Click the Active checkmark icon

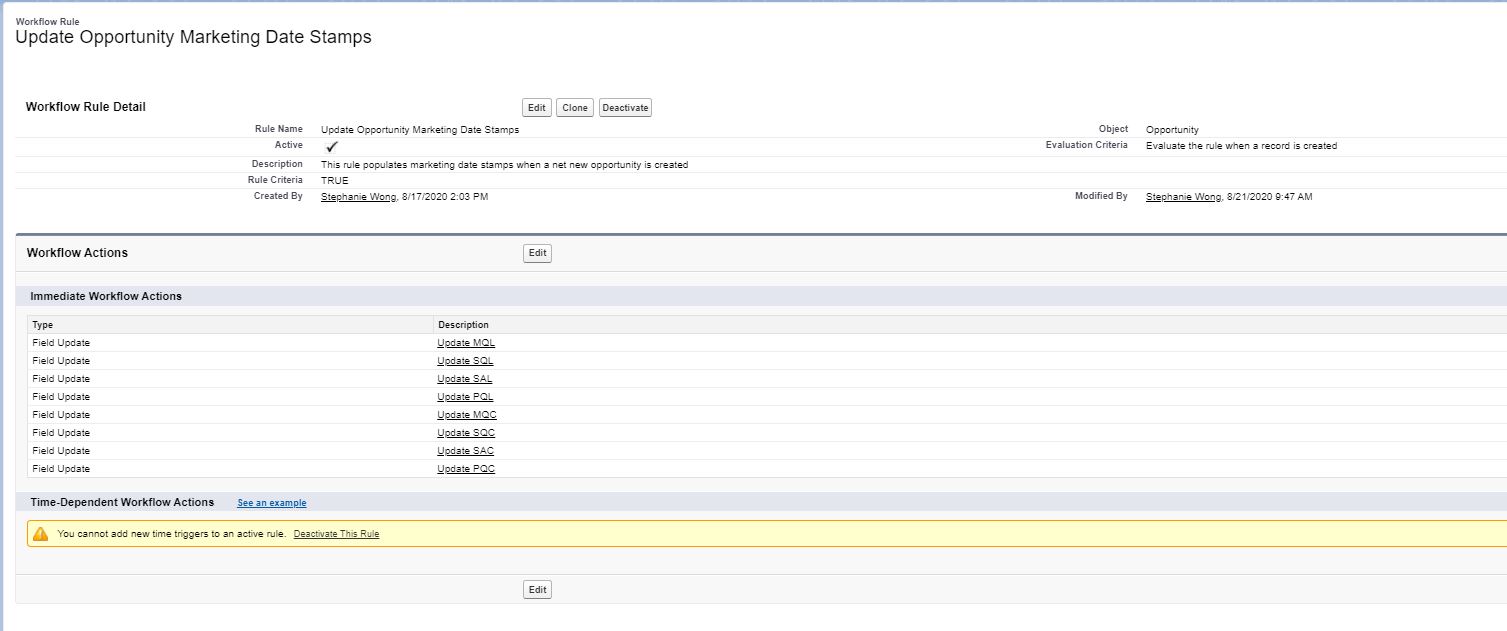(x=332, y=146)
